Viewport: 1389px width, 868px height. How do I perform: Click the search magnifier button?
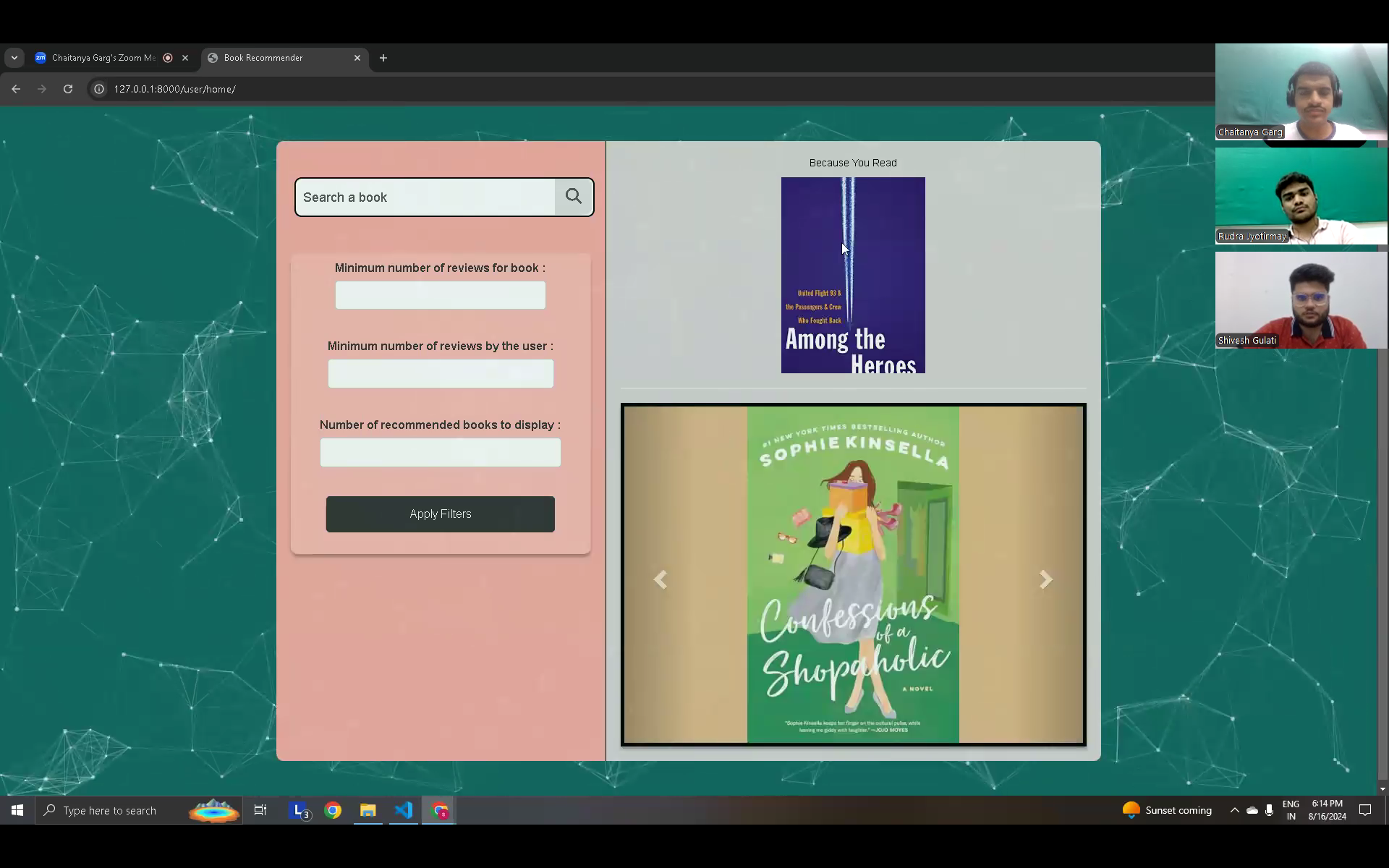click(x=574, y=197)
